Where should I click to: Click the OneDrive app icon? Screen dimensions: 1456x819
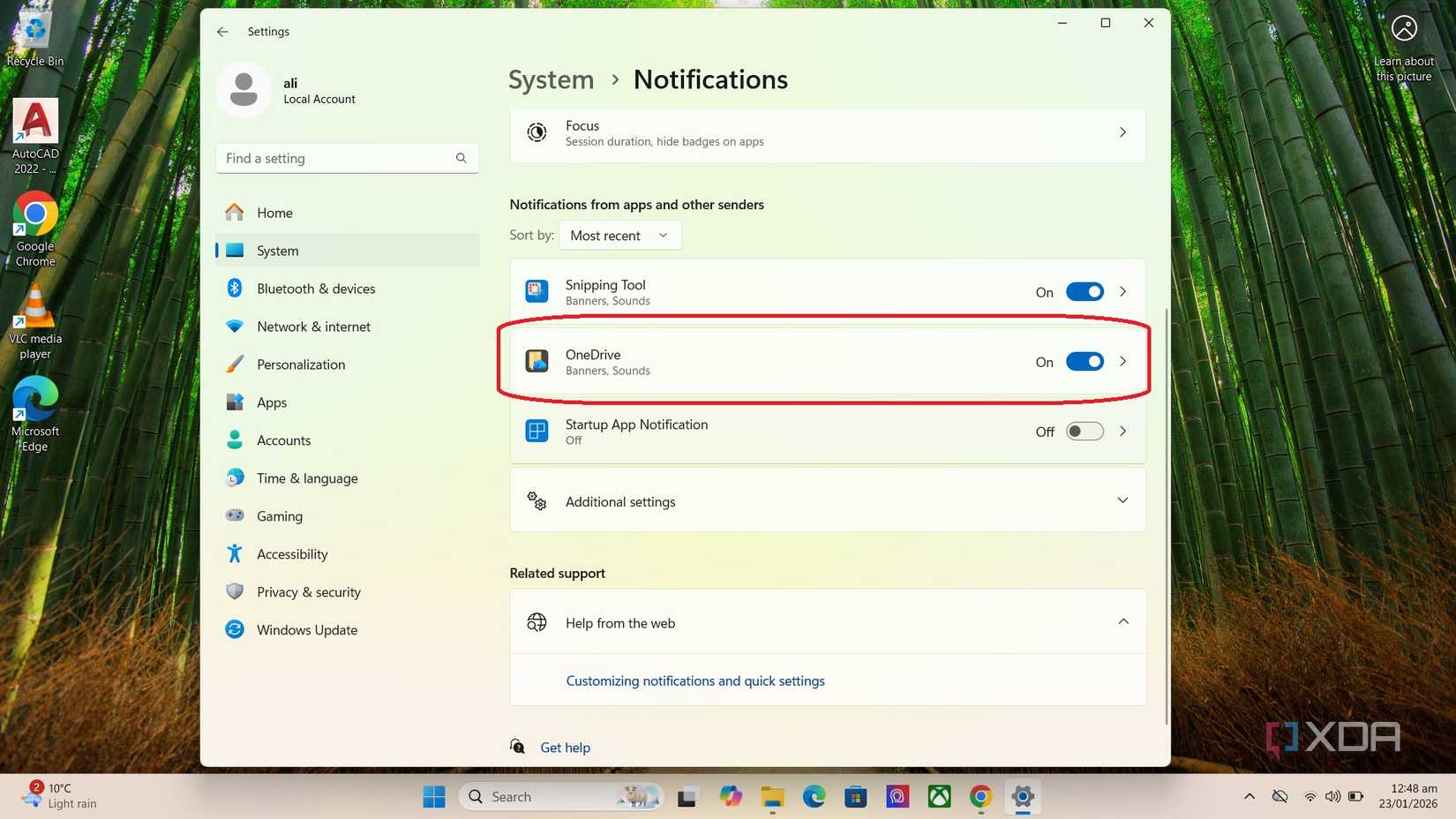pyautogui.click(x=537, y=361)
